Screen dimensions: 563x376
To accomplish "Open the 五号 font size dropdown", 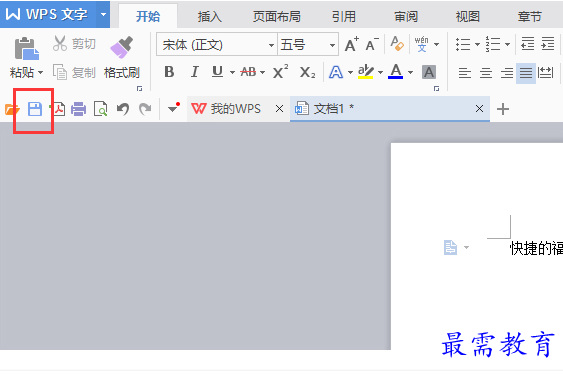I will tap(332, 45).
